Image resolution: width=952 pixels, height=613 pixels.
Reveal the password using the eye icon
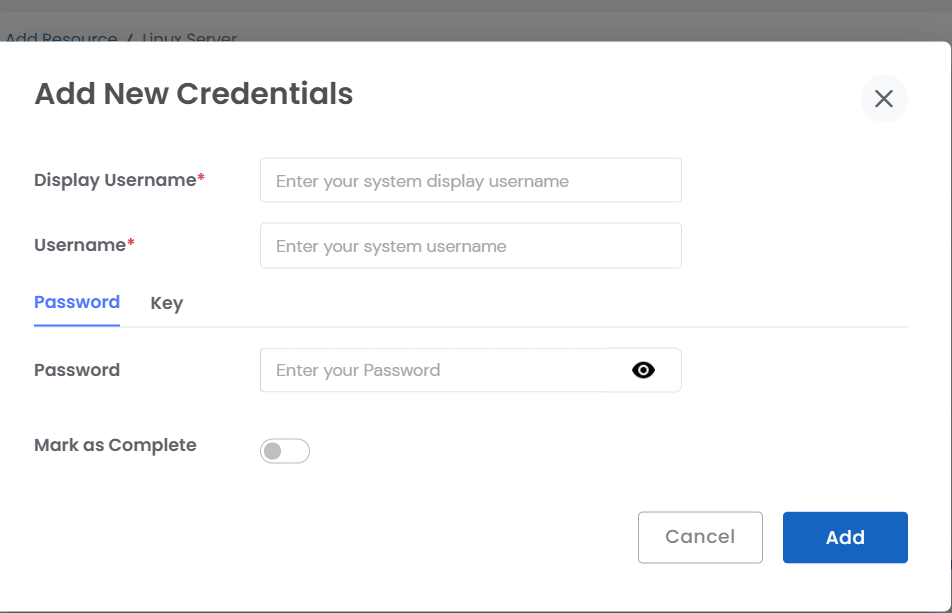[643, 370]
